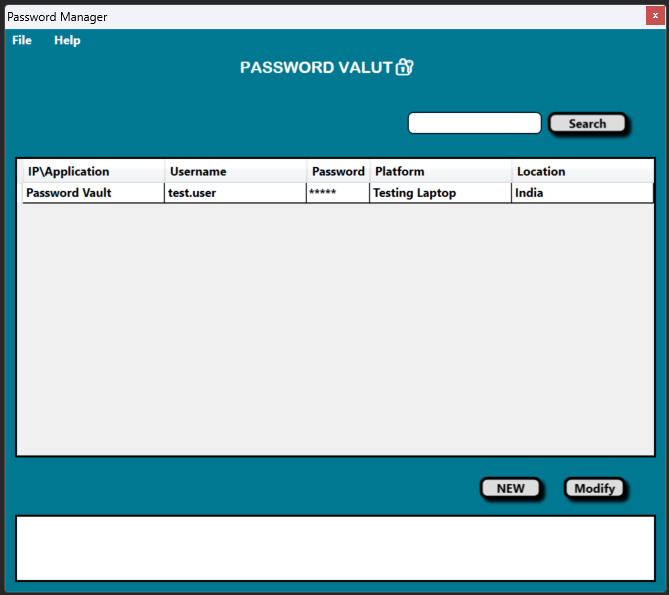Close the Password Manager window
The height and width of the screenshot is (595, 669).
[655, 16]
